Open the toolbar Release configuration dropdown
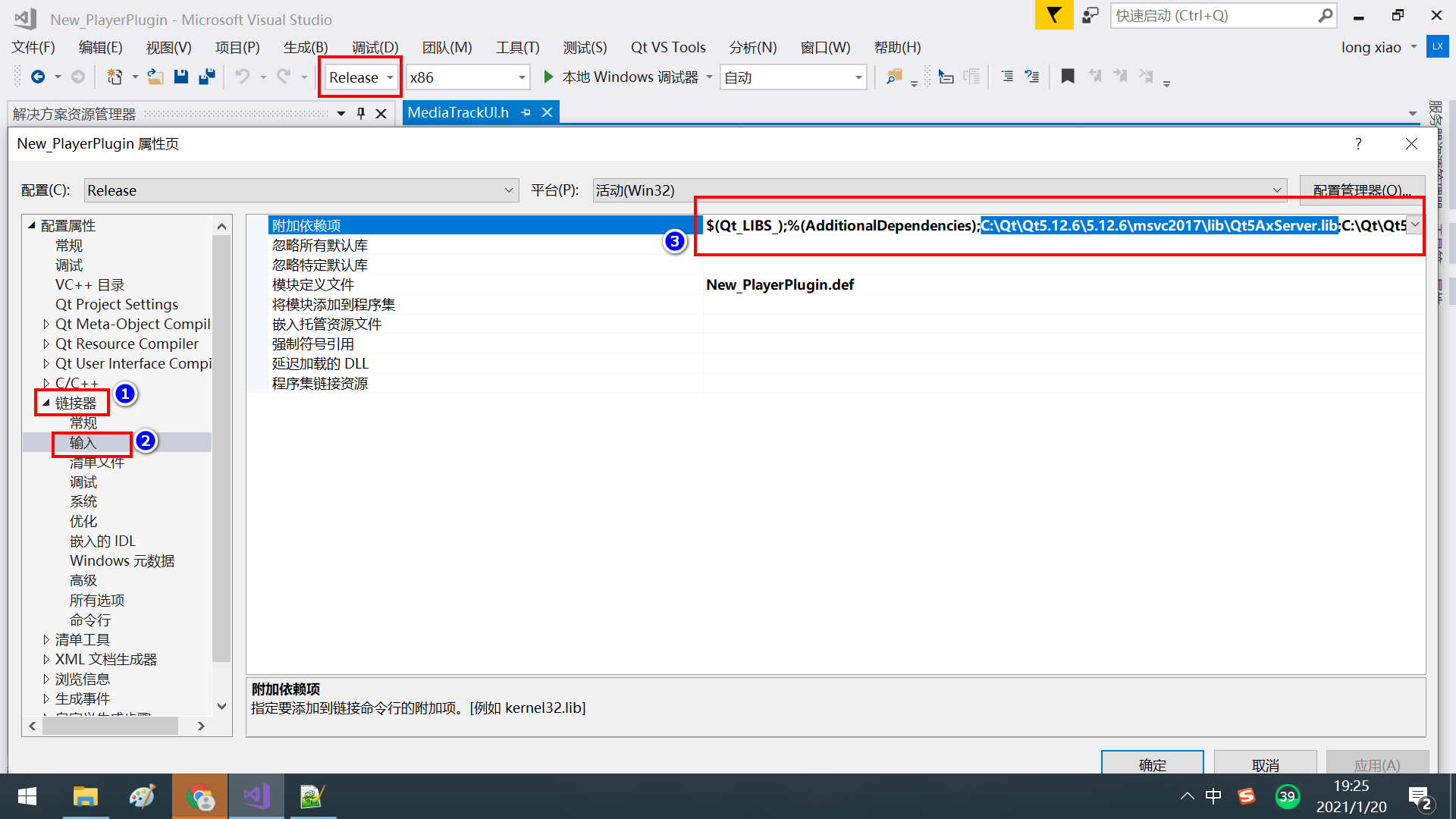 click(390, 77)
